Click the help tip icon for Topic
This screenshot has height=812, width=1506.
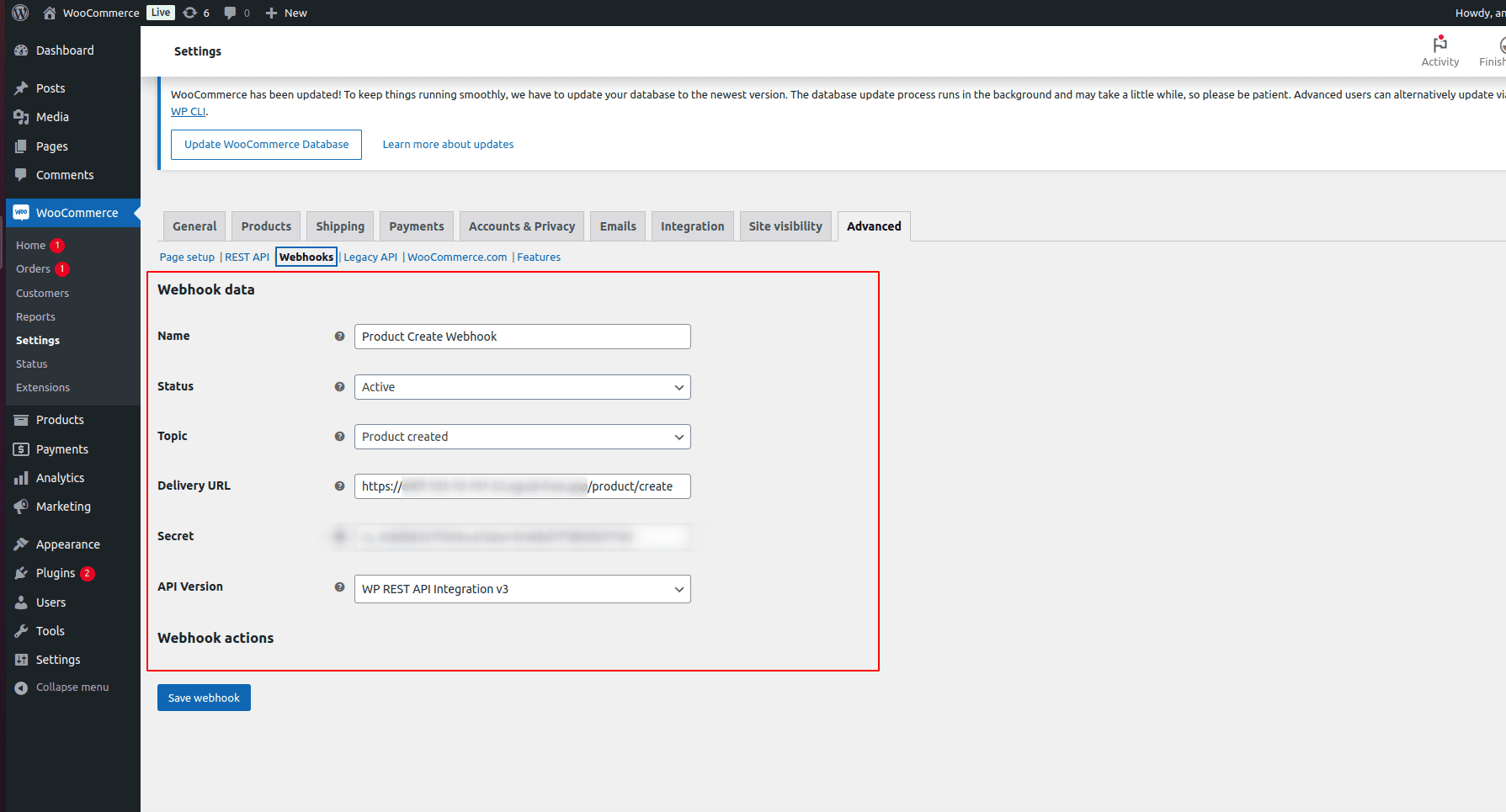(339, 436)
